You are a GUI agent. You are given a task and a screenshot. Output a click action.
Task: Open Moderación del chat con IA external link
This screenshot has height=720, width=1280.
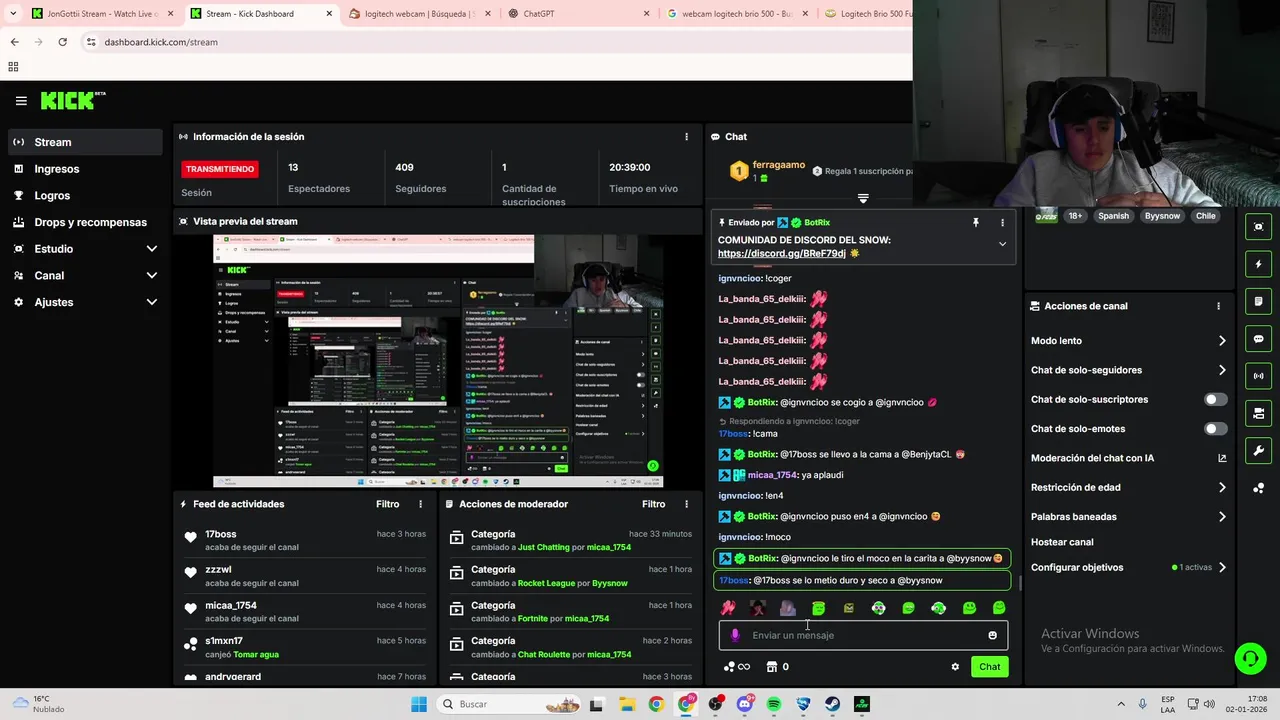pyautogui.click(x=1222, y=458)
